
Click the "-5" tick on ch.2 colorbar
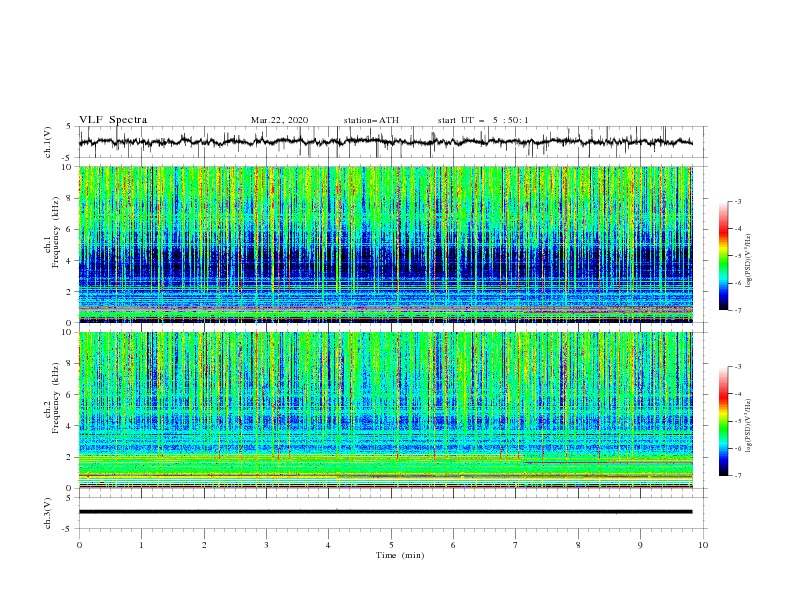tap(737, 421)
